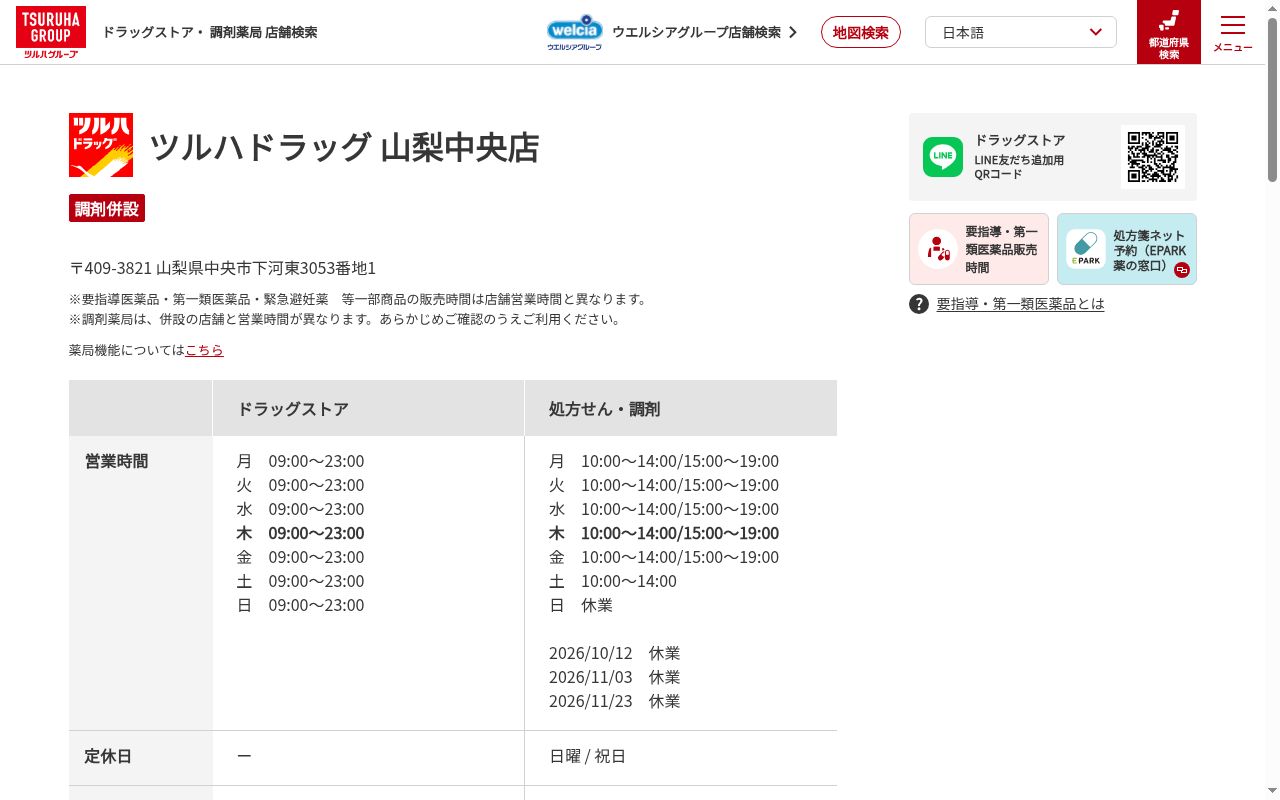Click the ツルハドラッグ 山梨中央店 heading
The width and height of the screenshot is (1280, 800).
[344, 147]
